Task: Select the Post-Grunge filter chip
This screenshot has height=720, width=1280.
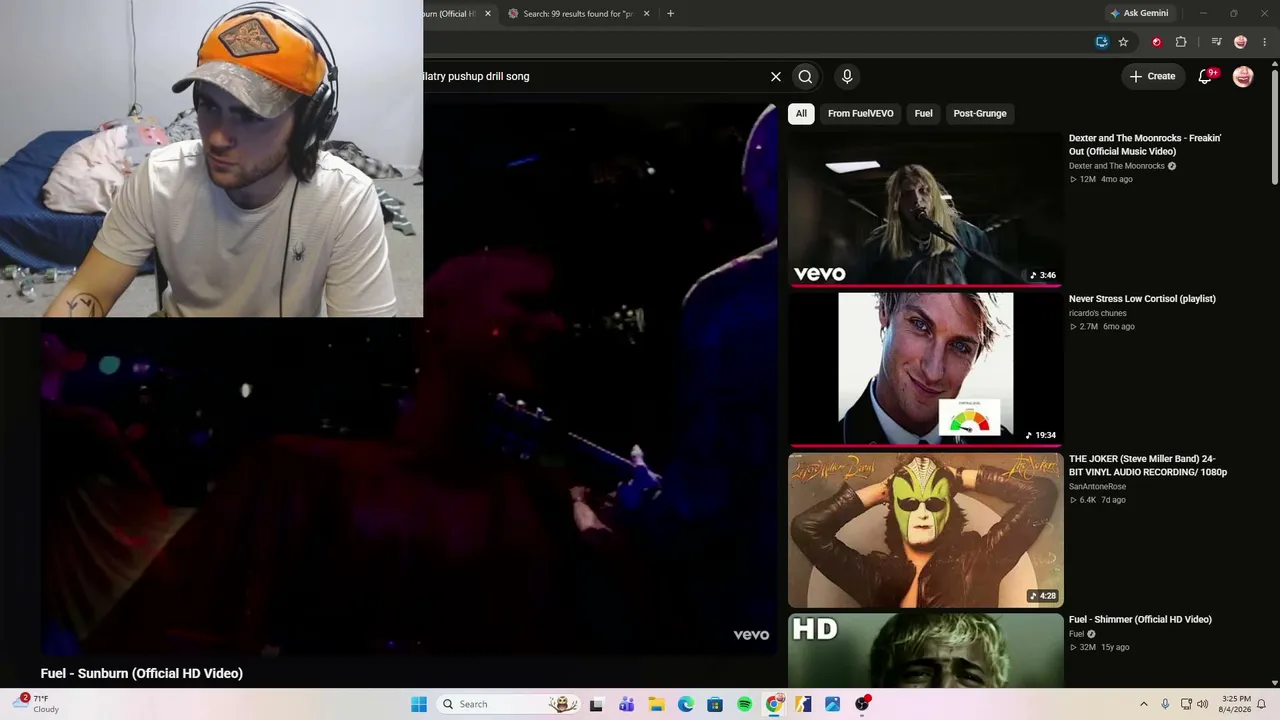Action: click(x=980, y=113)
